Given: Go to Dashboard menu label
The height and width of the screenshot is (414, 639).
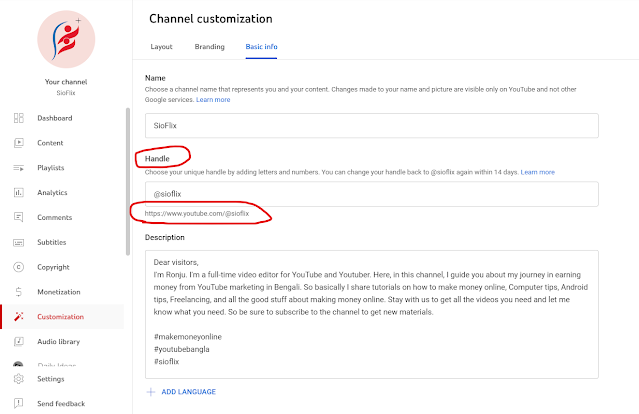Looking at the screenshot, I should coord(55,118).
